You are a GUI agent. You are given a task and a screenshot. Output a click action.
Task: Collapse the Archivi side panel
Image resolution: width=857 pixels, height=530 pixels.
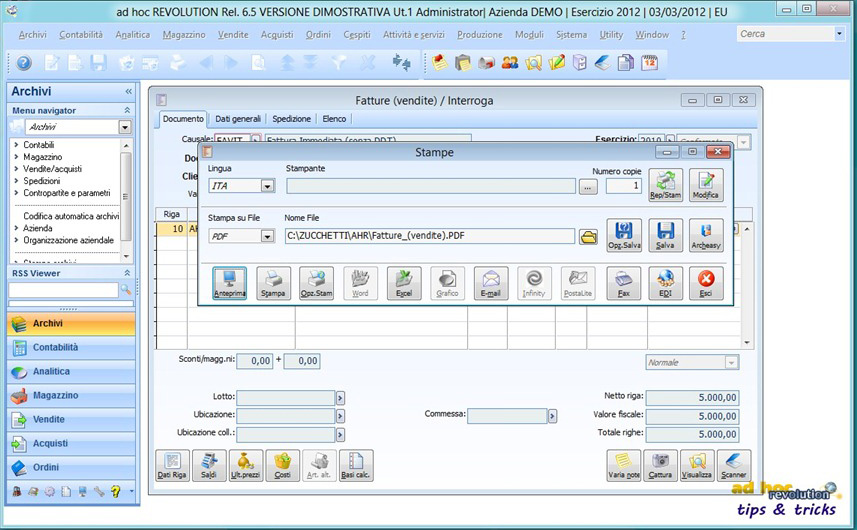click(x=128, y=91)
